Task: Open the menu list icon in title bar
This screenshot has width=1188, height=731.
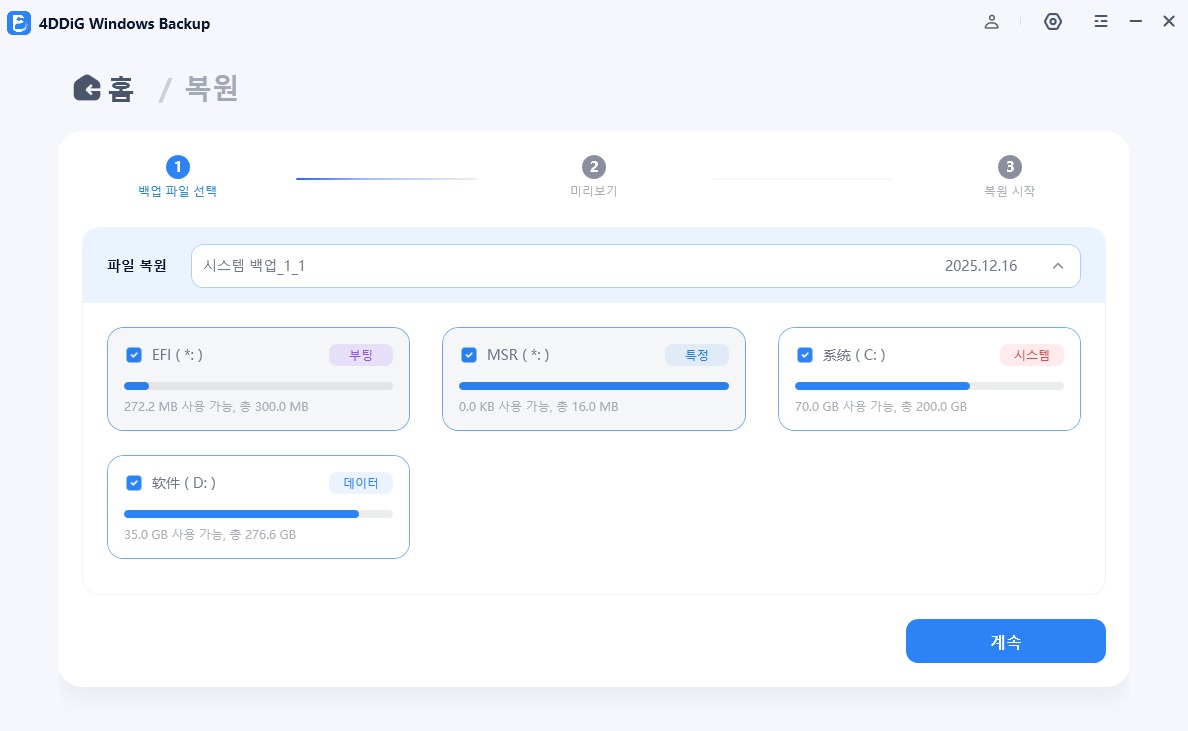Action: pyautogui.click(x=1101, y=21)
